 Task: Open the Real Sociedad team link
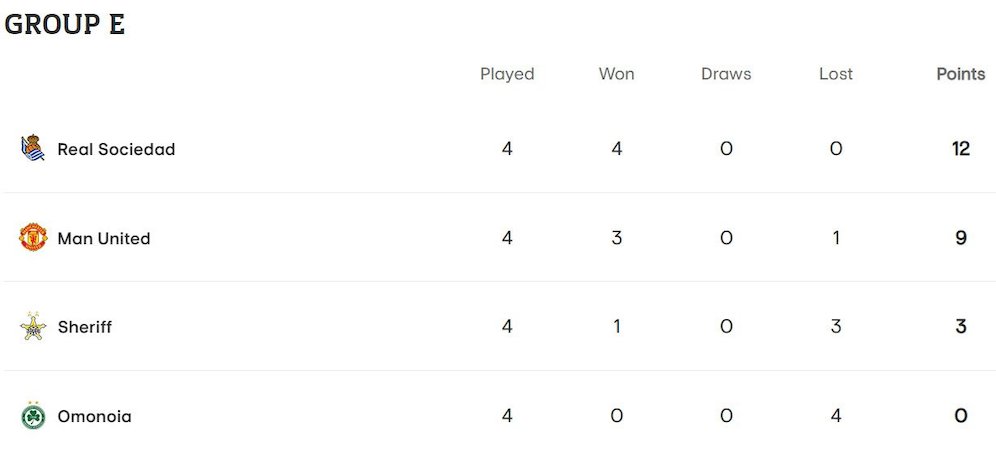pyautogui.click(x=116, y=149)
